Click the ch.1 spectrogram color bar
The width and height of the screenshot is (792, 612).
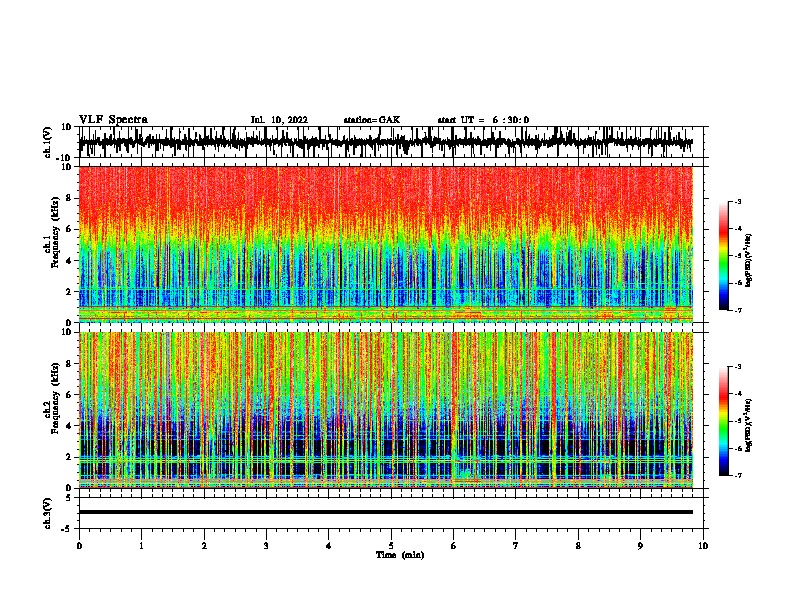724,256
